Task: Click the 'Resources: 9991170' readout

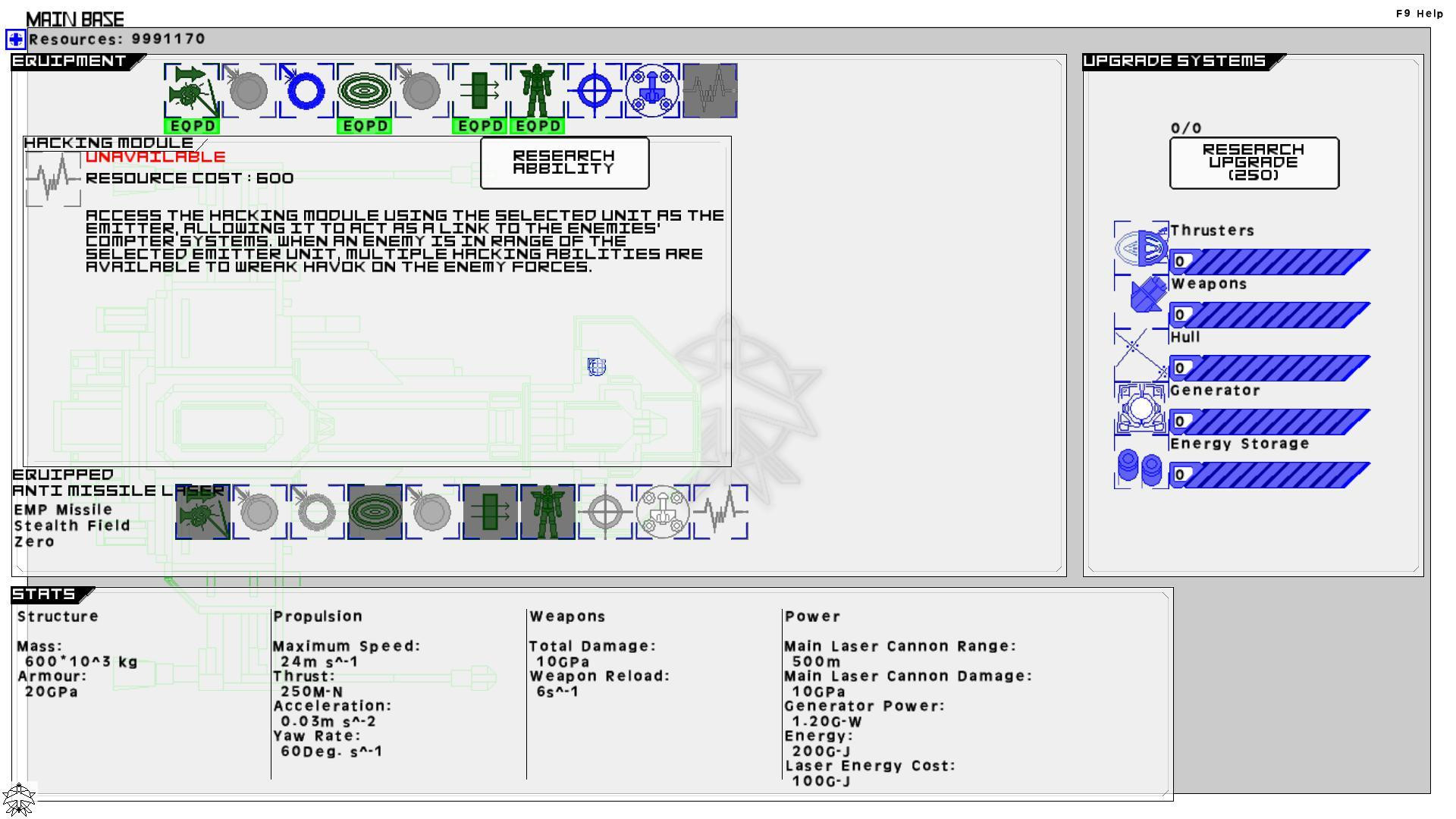Action: [x=117, y=39]
